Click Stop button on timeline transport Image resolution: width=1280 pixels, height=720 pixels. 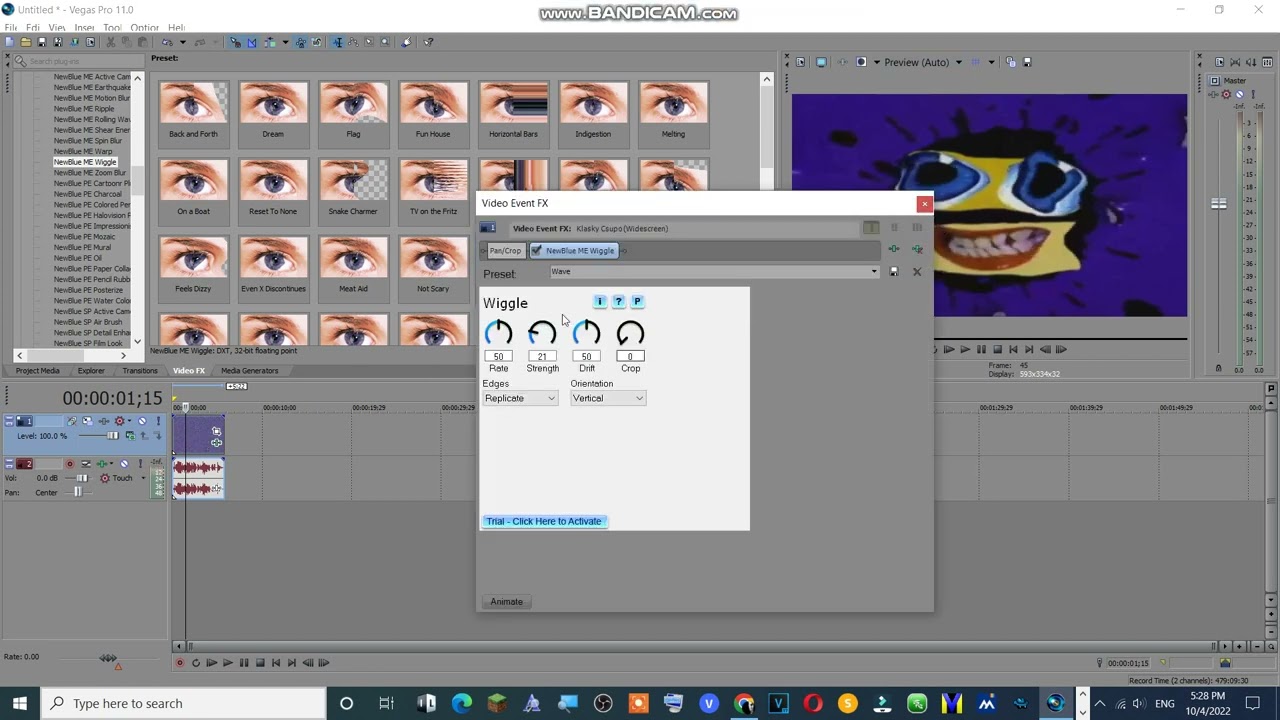(x=260, y=662)
